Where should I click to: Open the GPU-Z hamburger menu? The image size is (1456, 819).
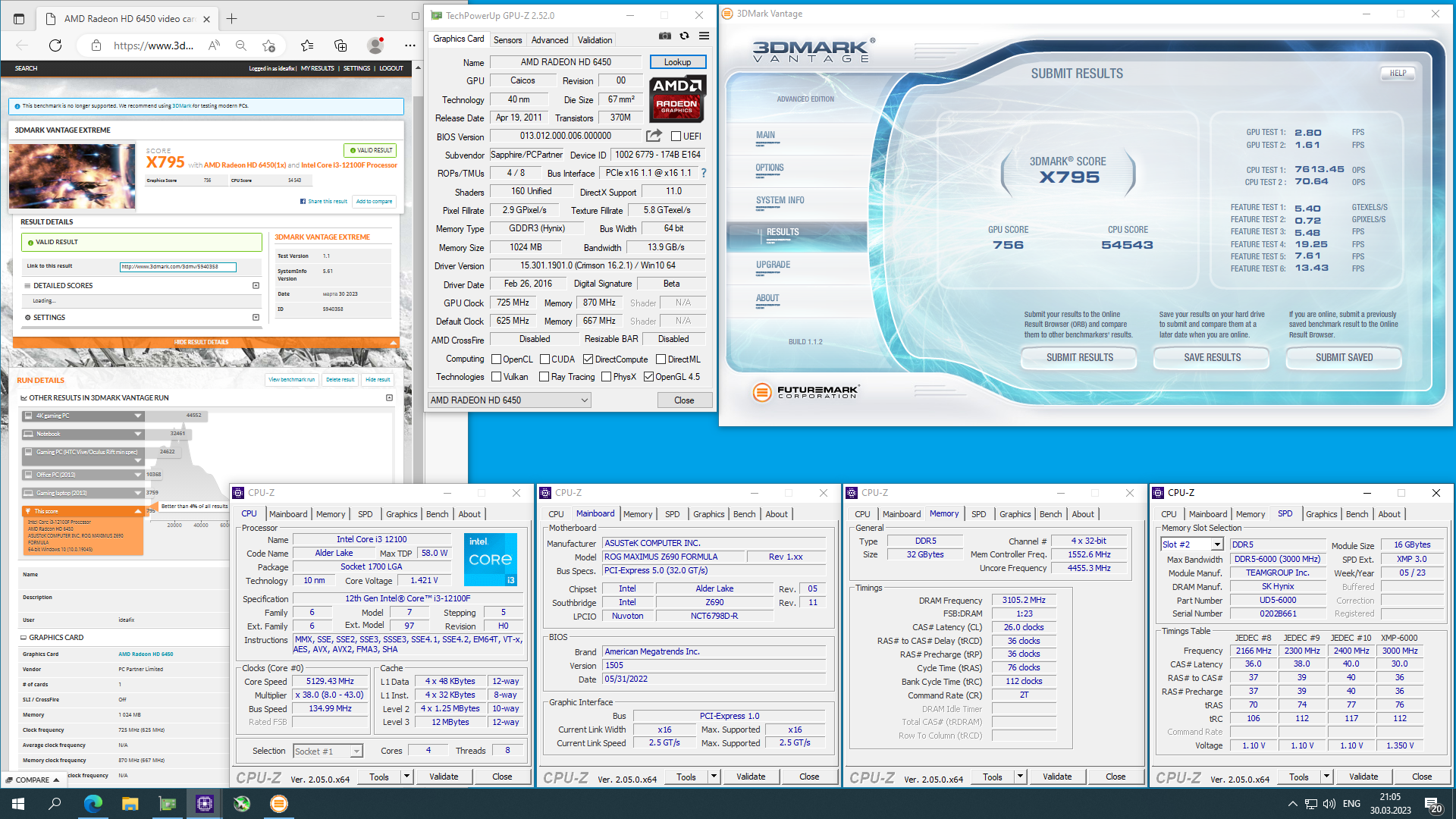(704, 36)
